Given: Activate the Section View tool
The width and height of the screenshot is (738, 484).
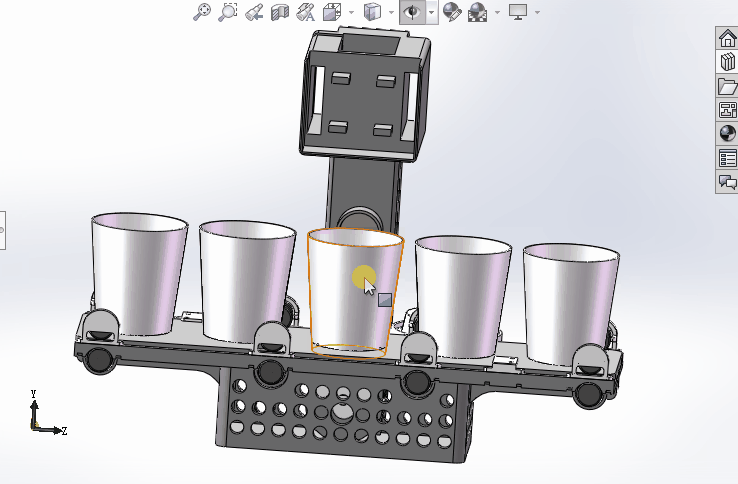Looking at the screenshot, I should click(x=280, y=12).
